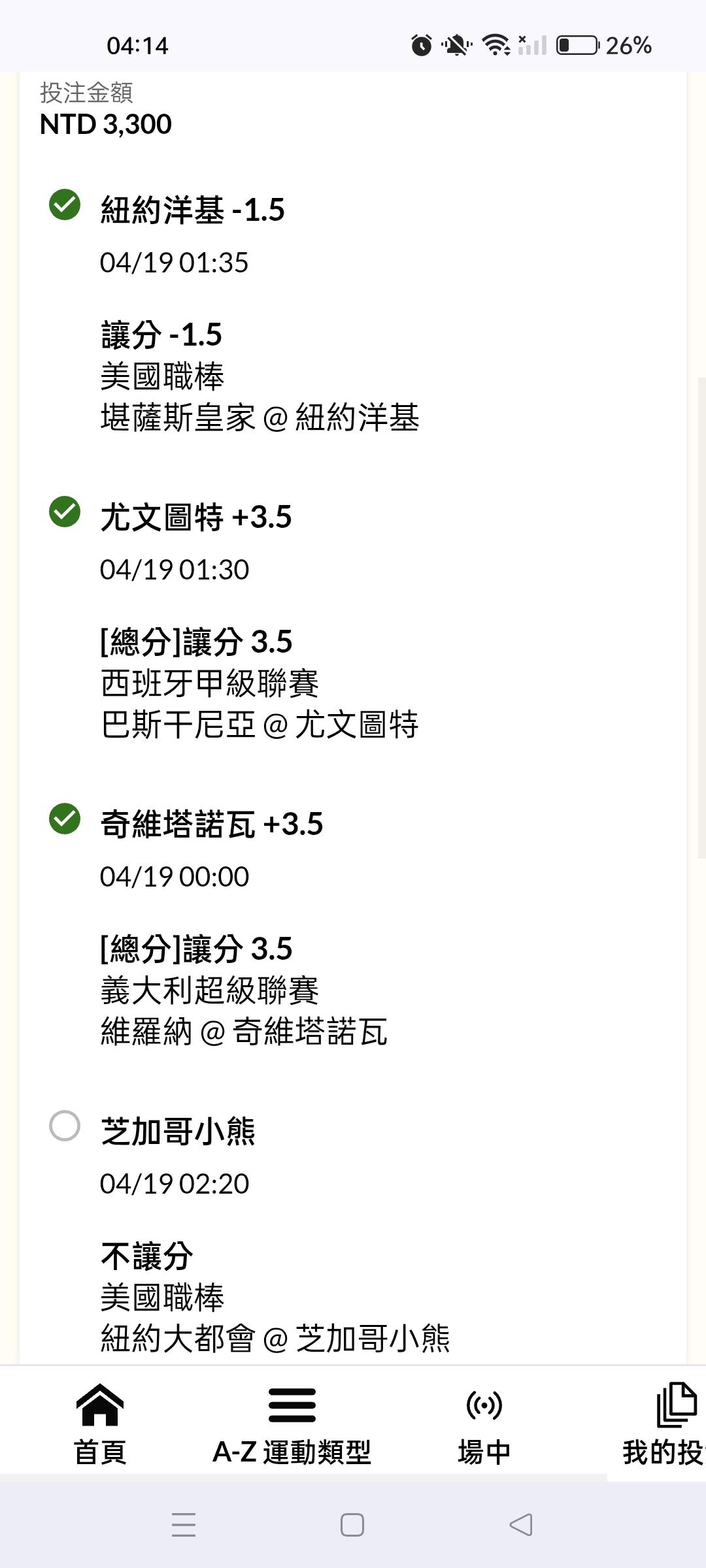Tap the battery status icon
The height and width of the screenshot is (1568, 706).
point(577,46)
